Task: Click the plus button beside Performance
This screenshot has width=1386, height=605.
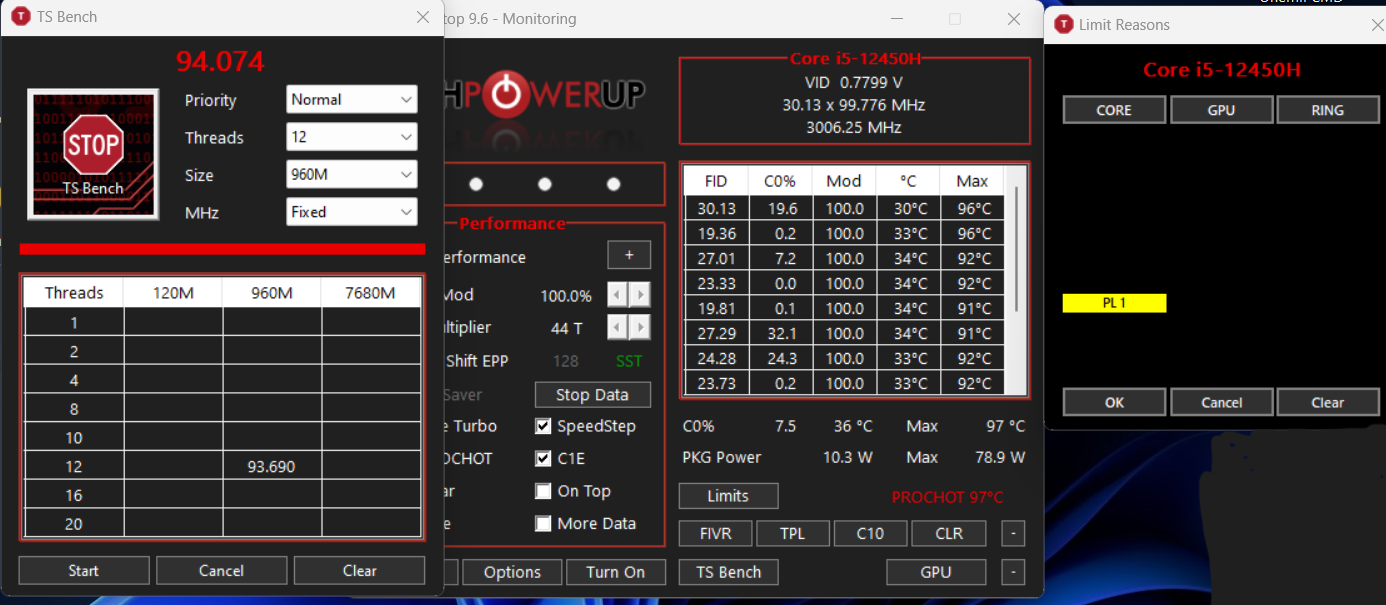Action: pos(629,255)
